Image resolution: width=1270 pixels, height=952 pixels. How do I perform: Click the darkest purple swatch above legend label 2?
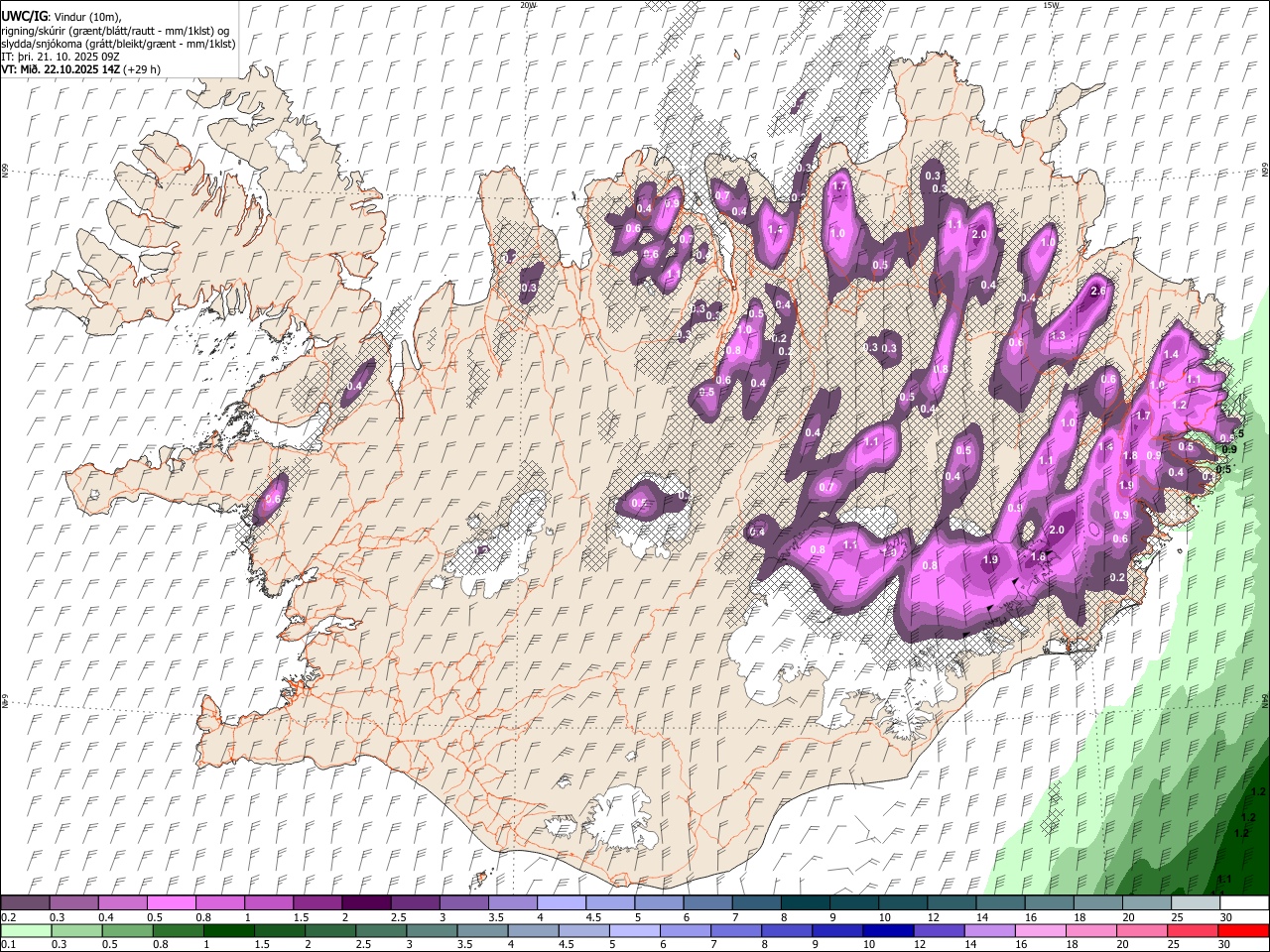tap(365, 903)
